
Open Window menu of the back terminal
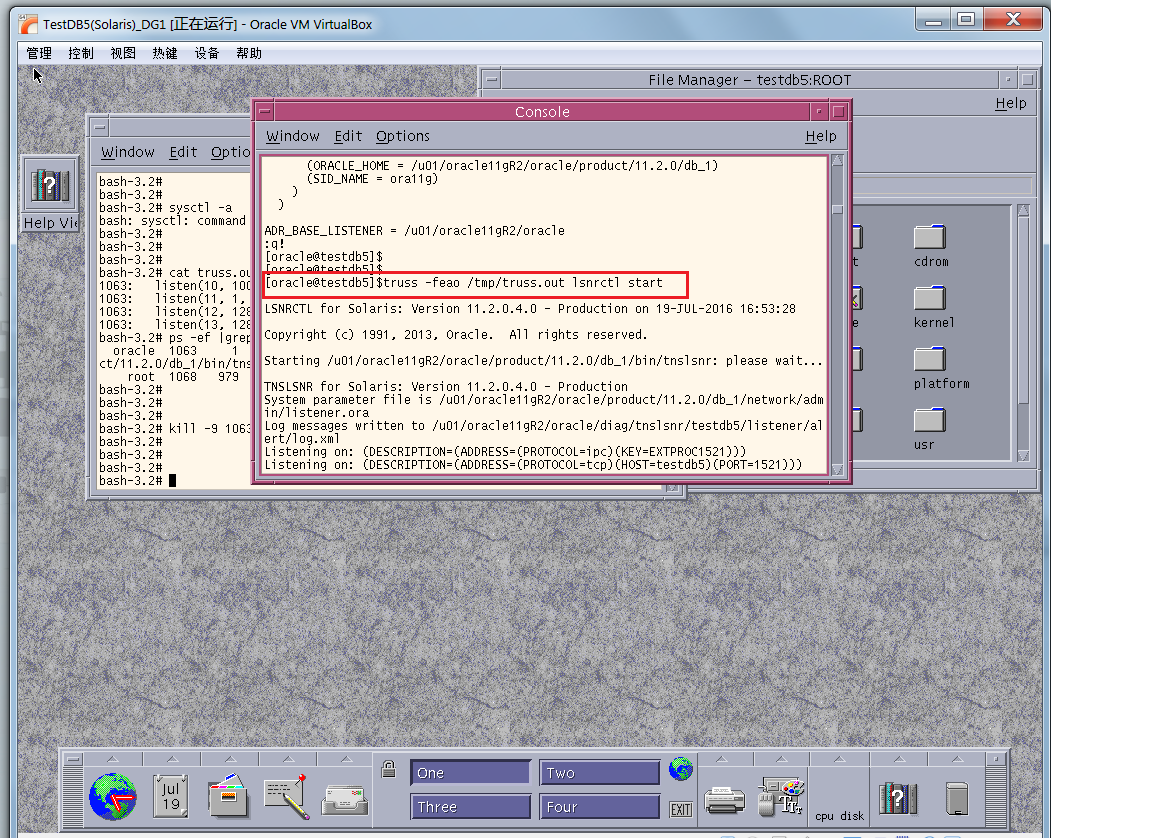pyautogui.click(x=128, y=152)
